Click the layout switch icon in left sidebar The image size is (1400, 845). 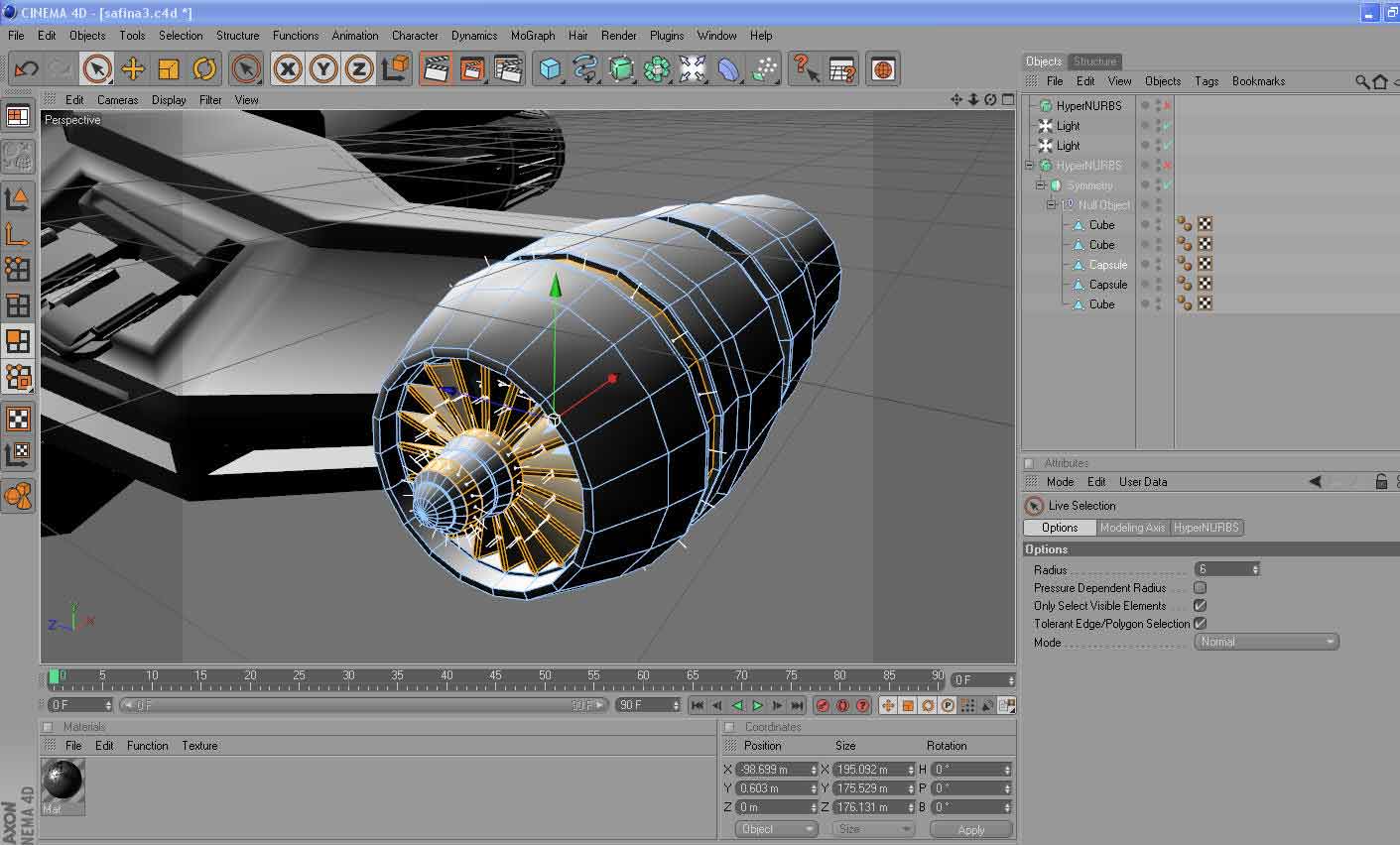pos(18,117)
